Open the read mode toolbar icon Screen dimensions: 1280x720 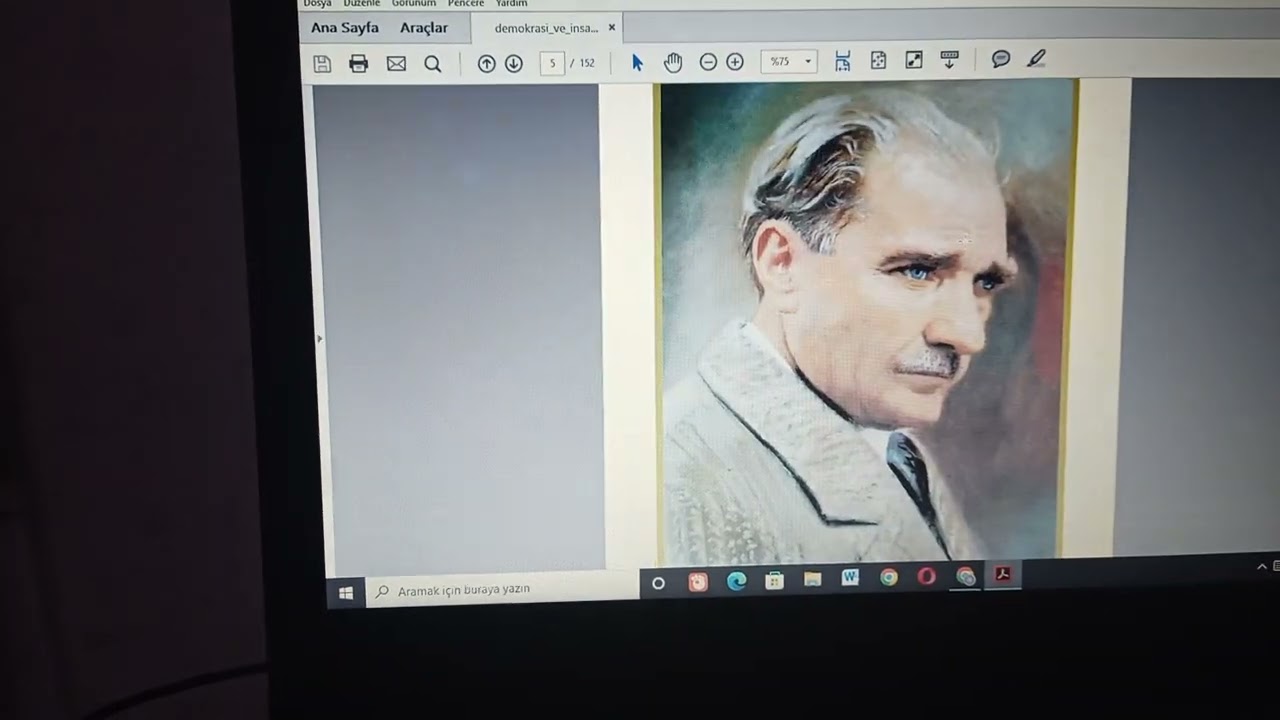[x=950, y=60]
